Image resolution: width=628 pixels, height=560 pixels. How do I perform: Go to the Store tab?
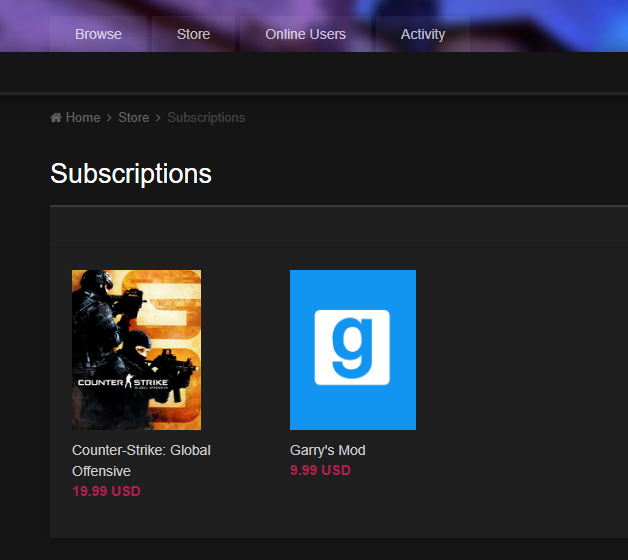pos(193,34)
